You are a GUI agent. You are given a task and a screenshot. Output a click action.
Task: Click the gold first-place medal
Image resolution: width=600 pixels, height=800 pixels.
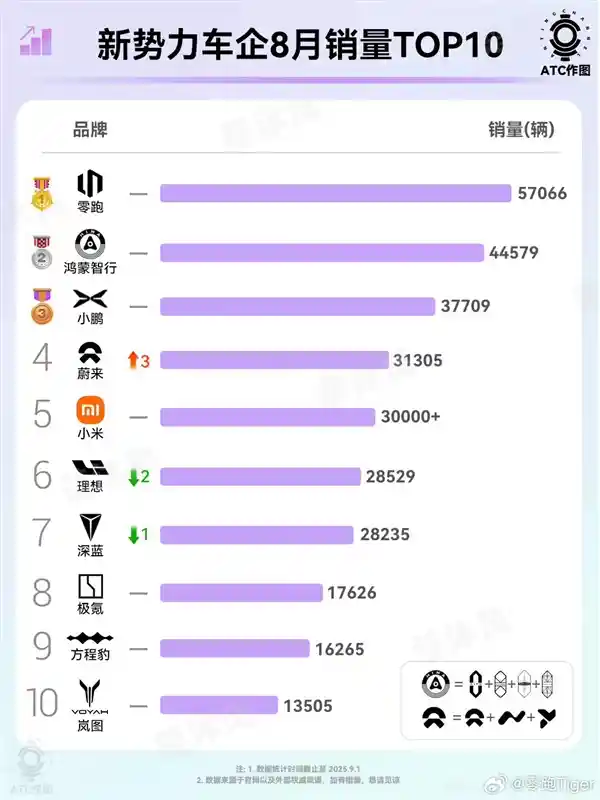[42, 192]
